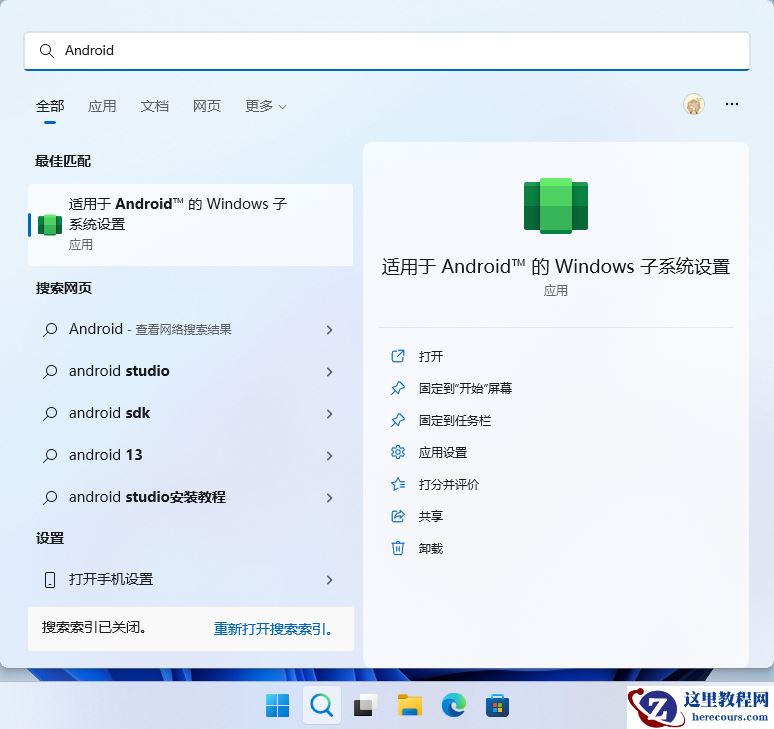
Task: Select 打分并评价 action
Action: (x=449, y=485)
